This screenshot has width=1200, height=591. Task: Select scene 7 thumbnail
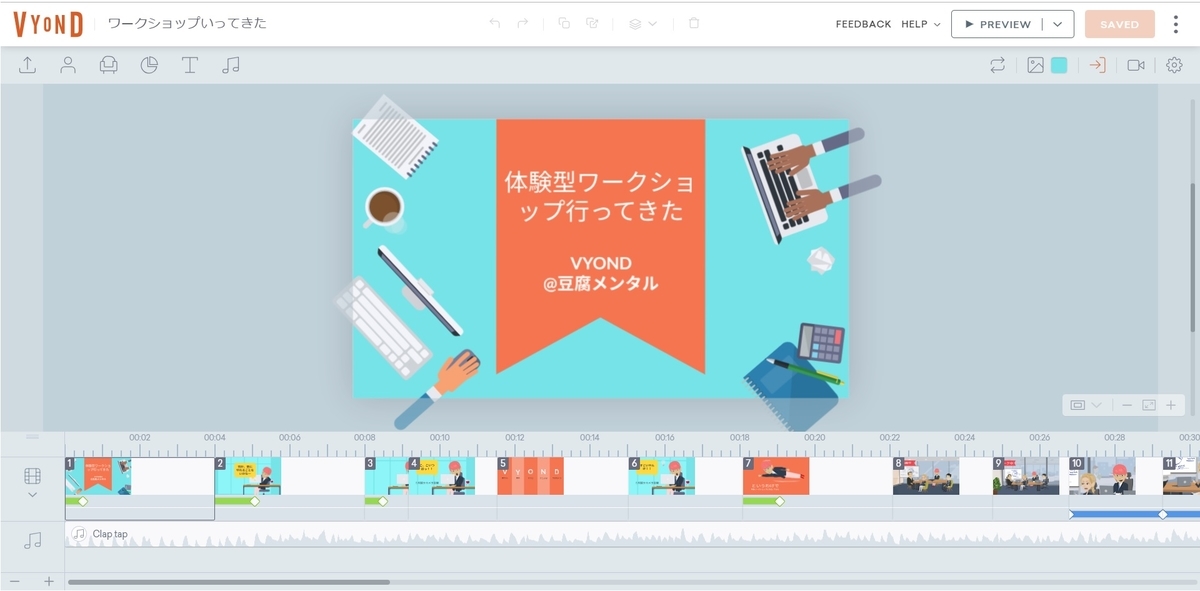point(776,476)
